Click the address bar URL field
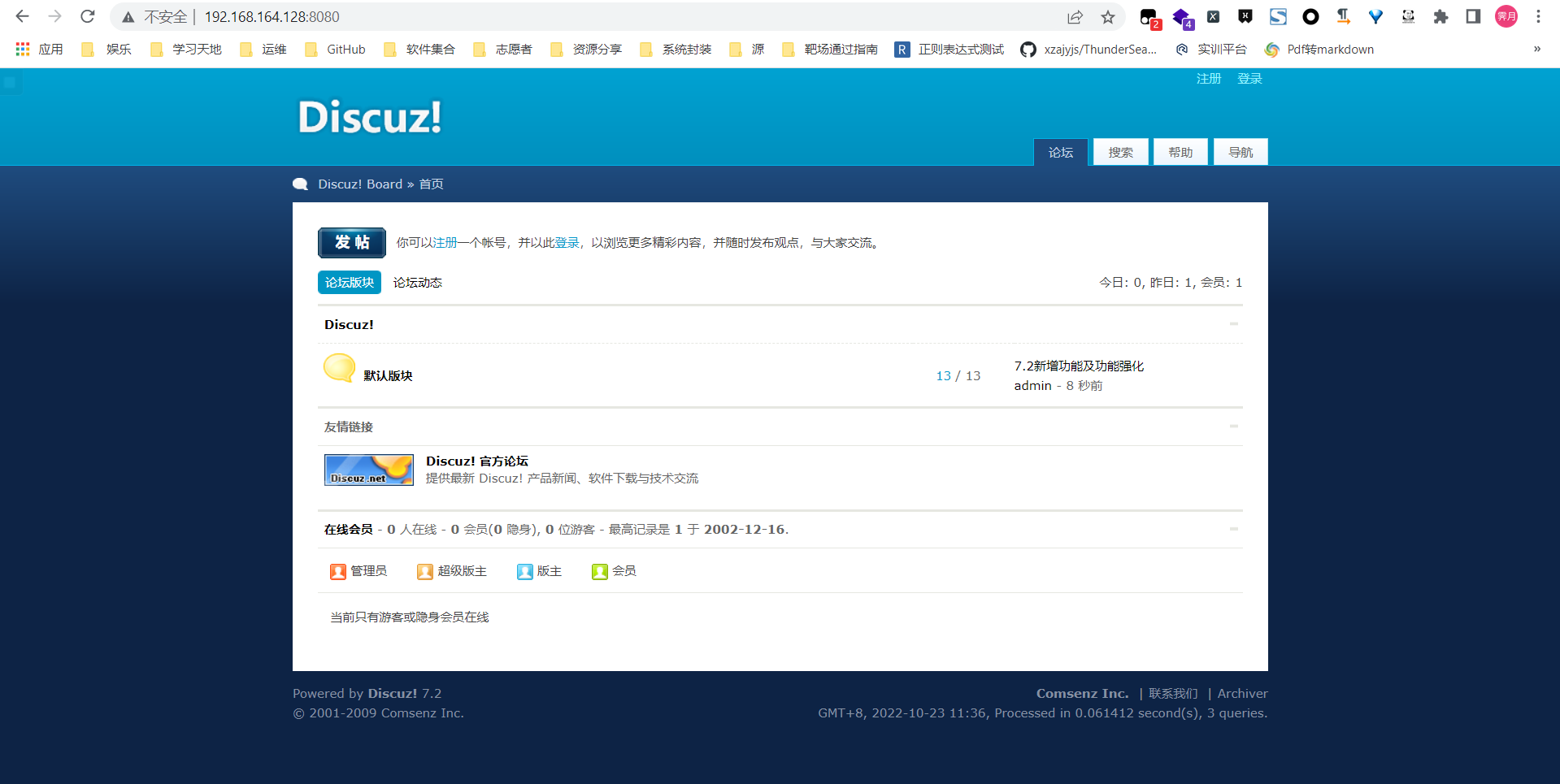 (x=569, y=17)
